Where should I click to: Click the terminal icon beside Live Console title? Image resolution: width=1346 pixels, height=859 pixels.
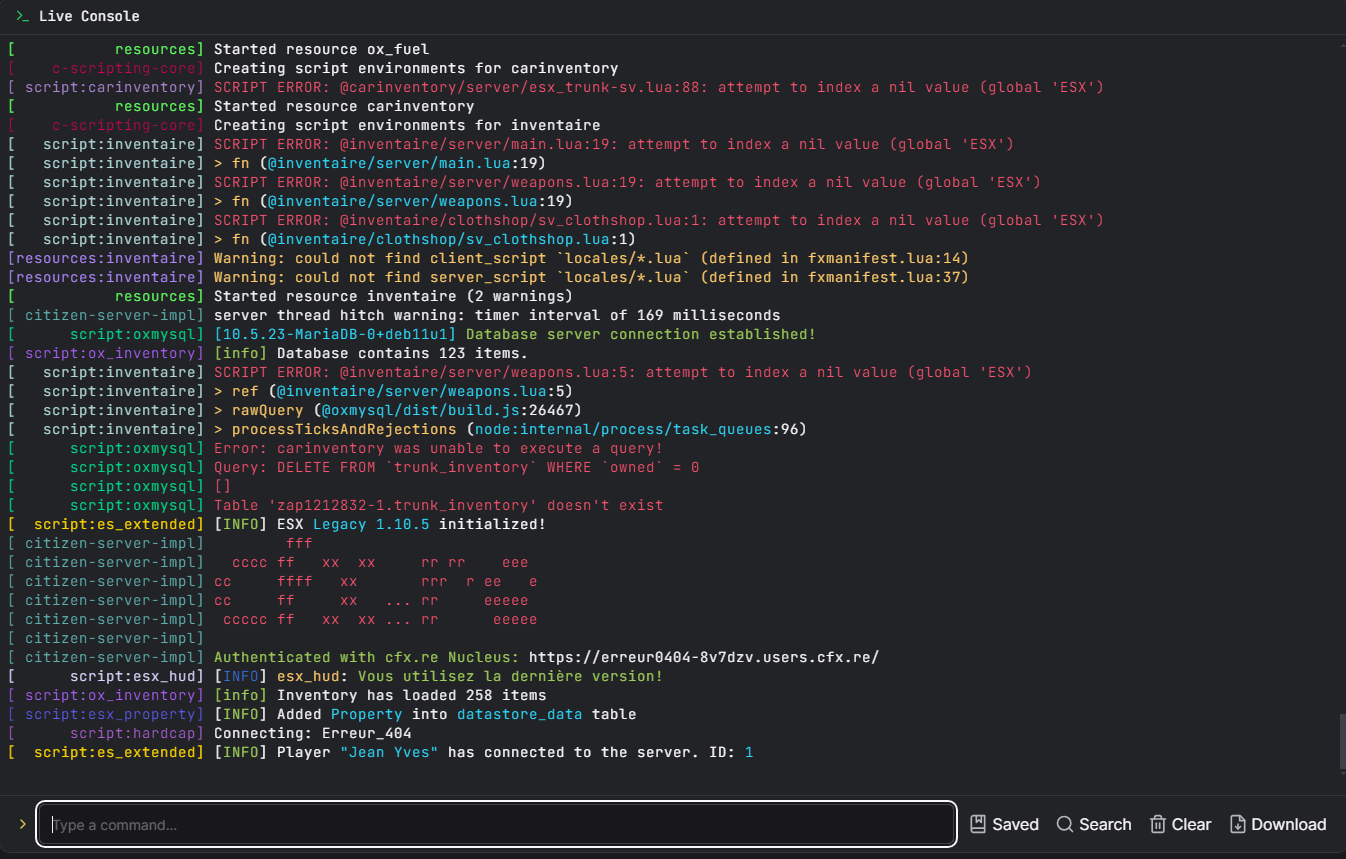[x=22, y=16]
